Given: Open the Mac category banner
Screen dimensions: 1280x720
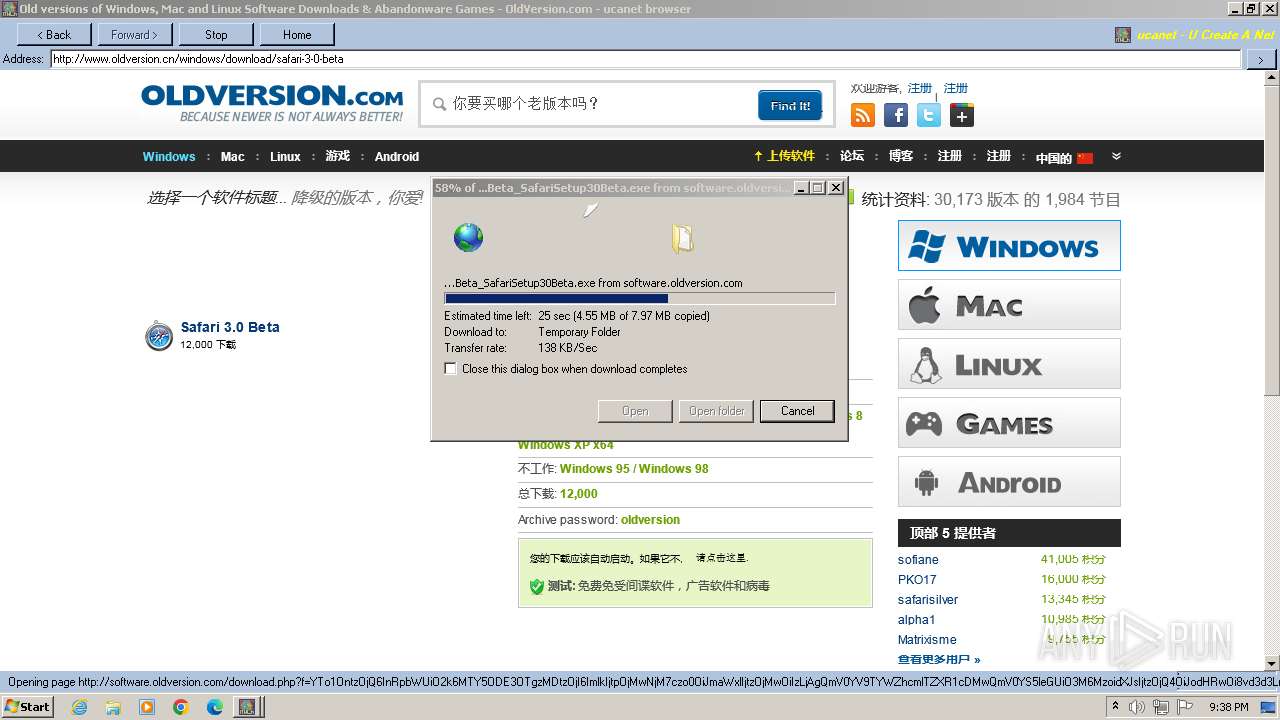Looking at the screenshot, I should (x=1009, y=305).
